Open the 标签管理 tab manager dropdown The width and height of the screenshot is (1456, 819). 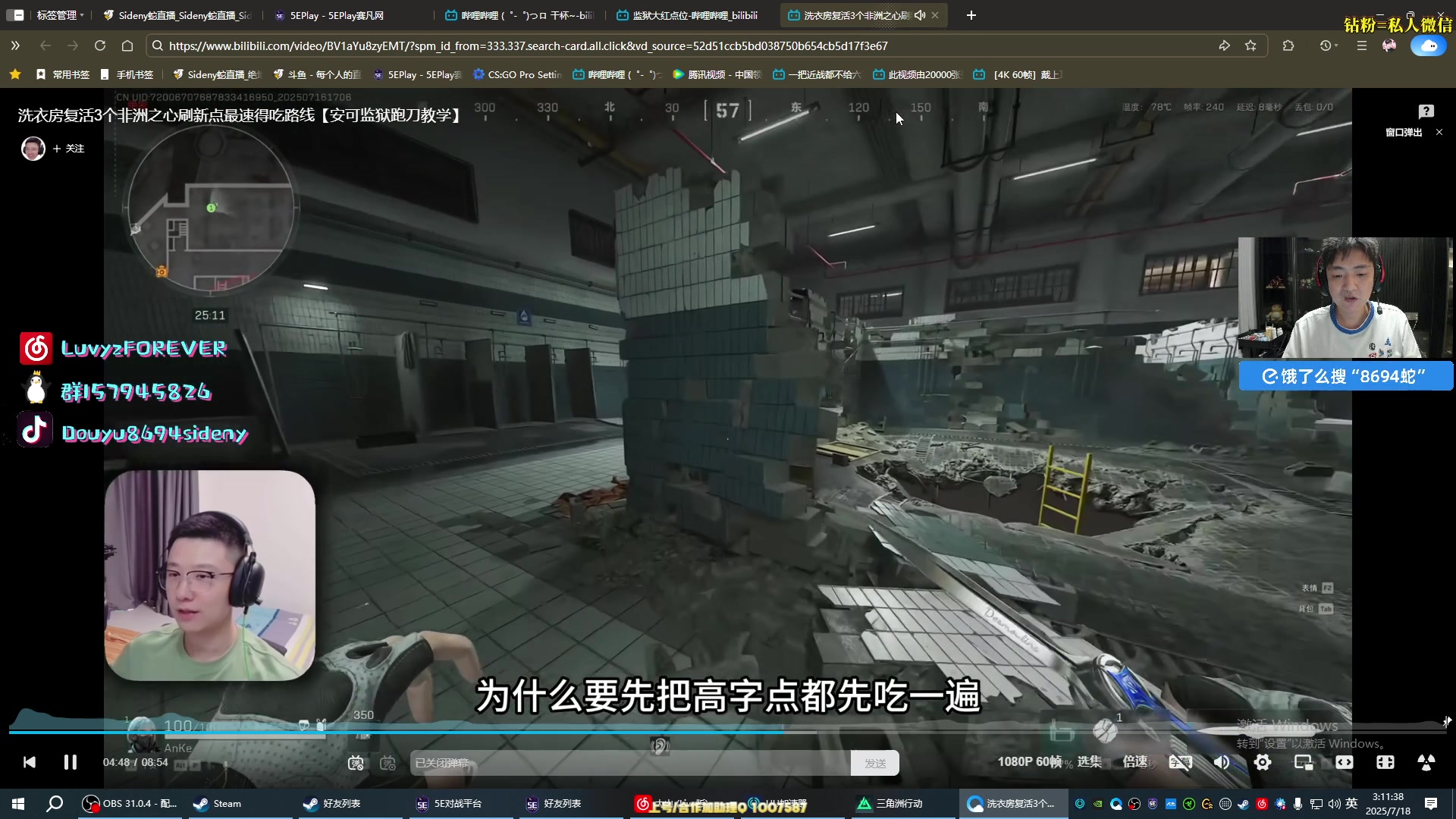coord(59,15)
